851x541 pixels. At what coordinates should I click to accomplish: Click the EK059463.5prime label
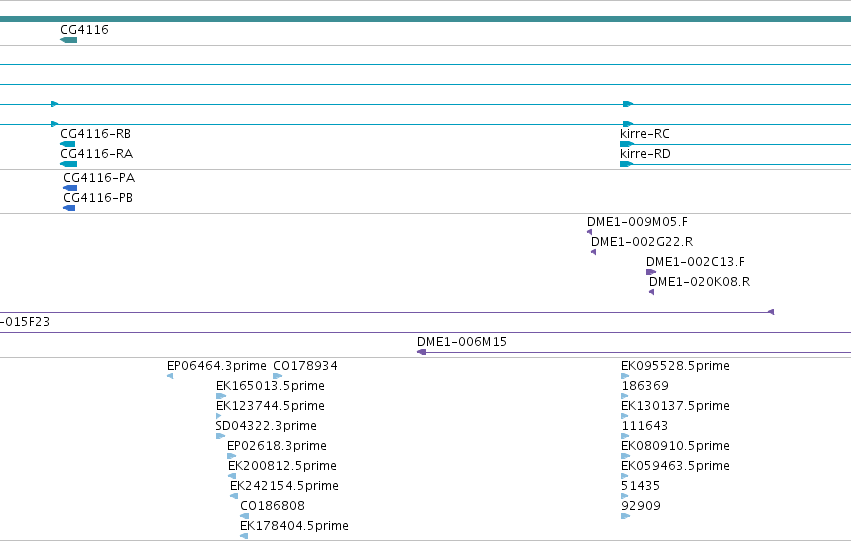pos(675,466)
